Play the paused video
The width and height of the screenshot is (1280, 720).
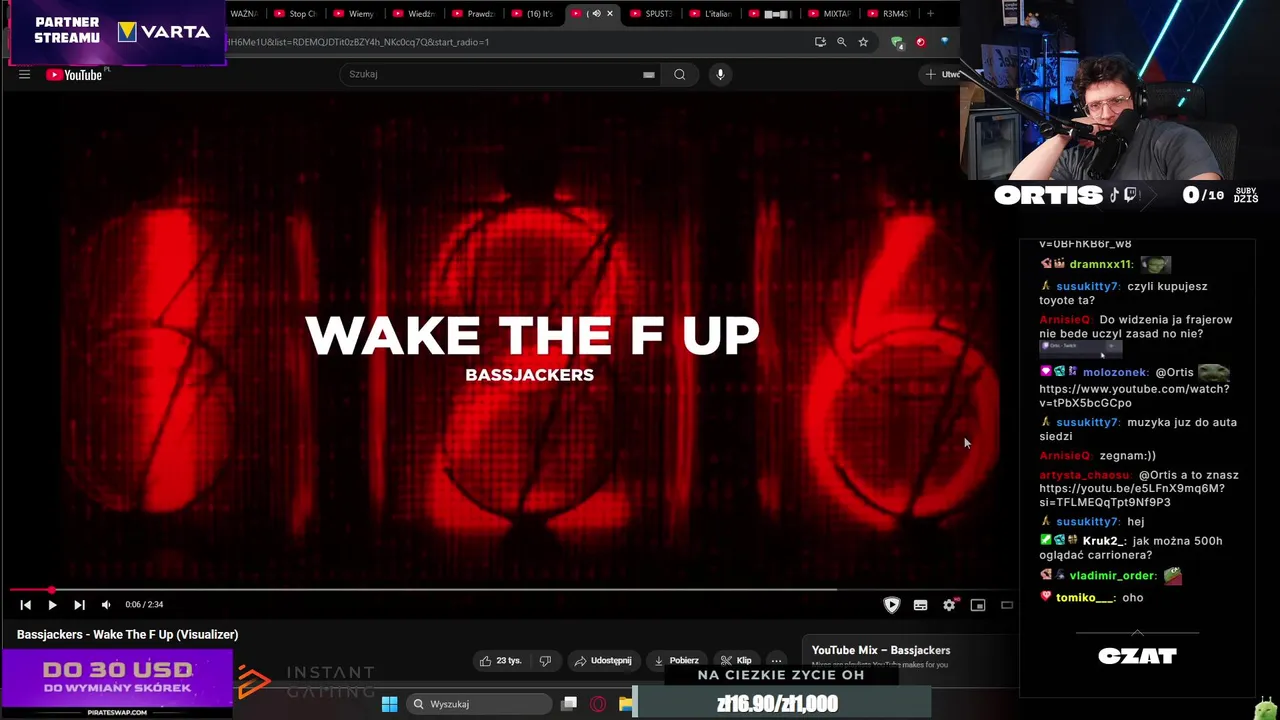[52, 604]
